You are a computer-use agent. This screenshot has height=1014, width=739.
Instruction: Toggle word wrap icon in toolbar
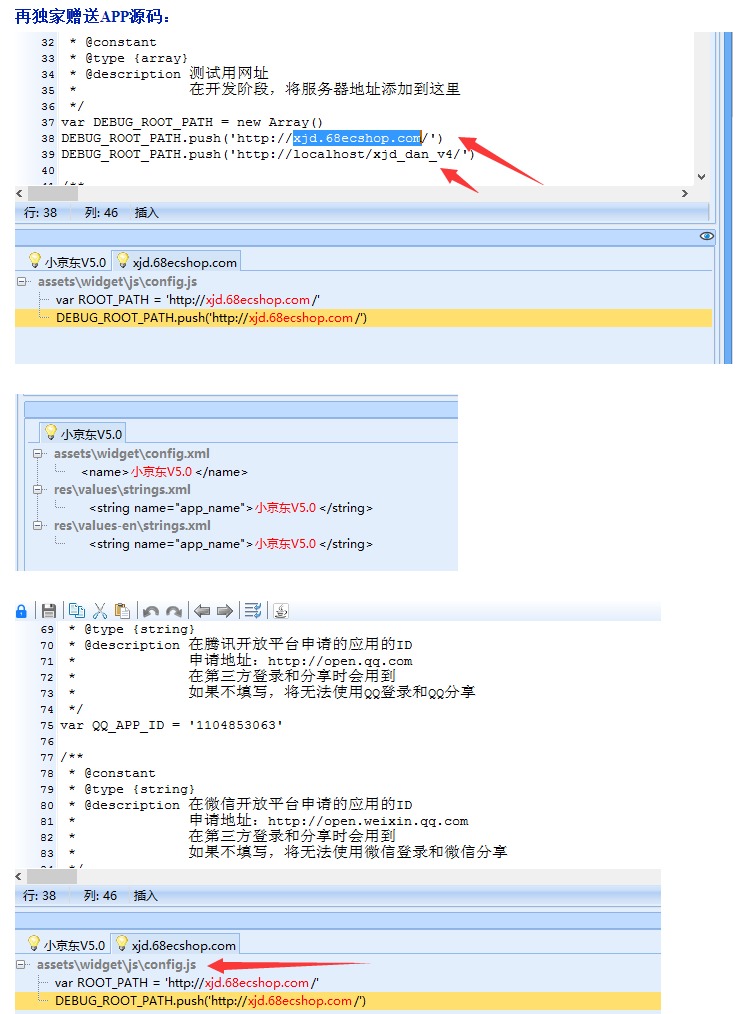pyautogui.click(x=253, y=611)
